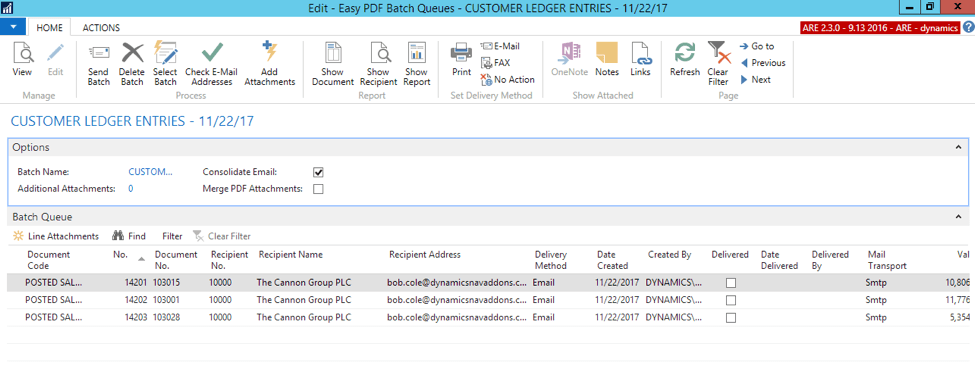Click Clear Filter in the ribbon
The width and height of the screenshot is (975, 369).
pos(718,64)
